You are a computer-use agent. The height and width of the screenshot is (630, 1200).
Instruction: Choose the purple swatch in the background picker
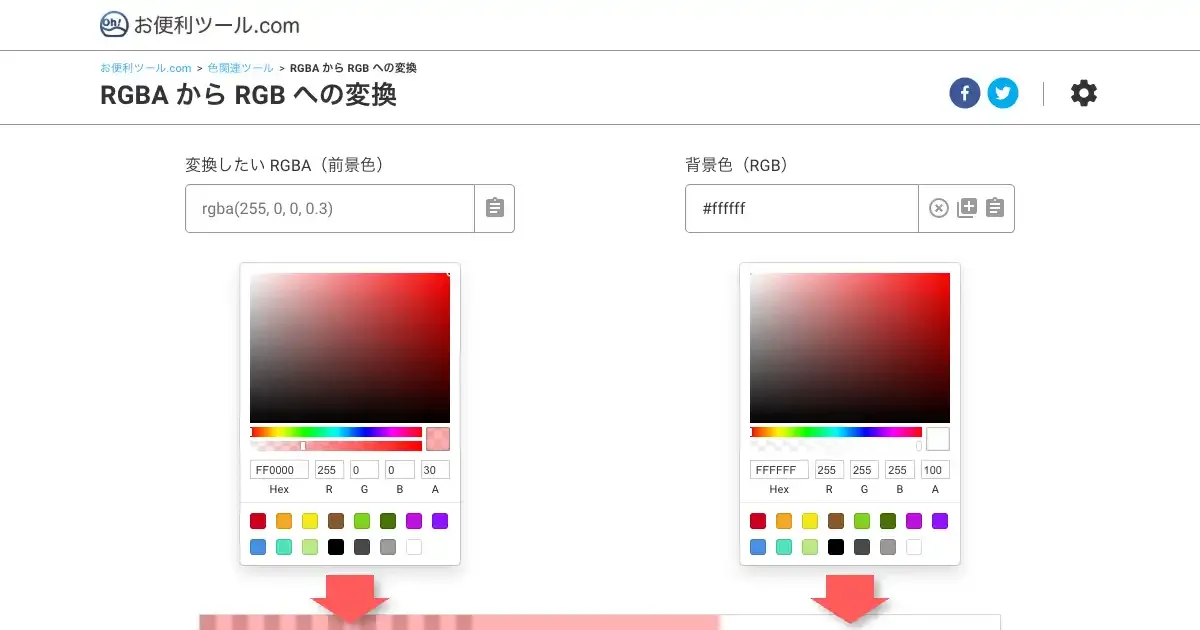tap(939, 521)
